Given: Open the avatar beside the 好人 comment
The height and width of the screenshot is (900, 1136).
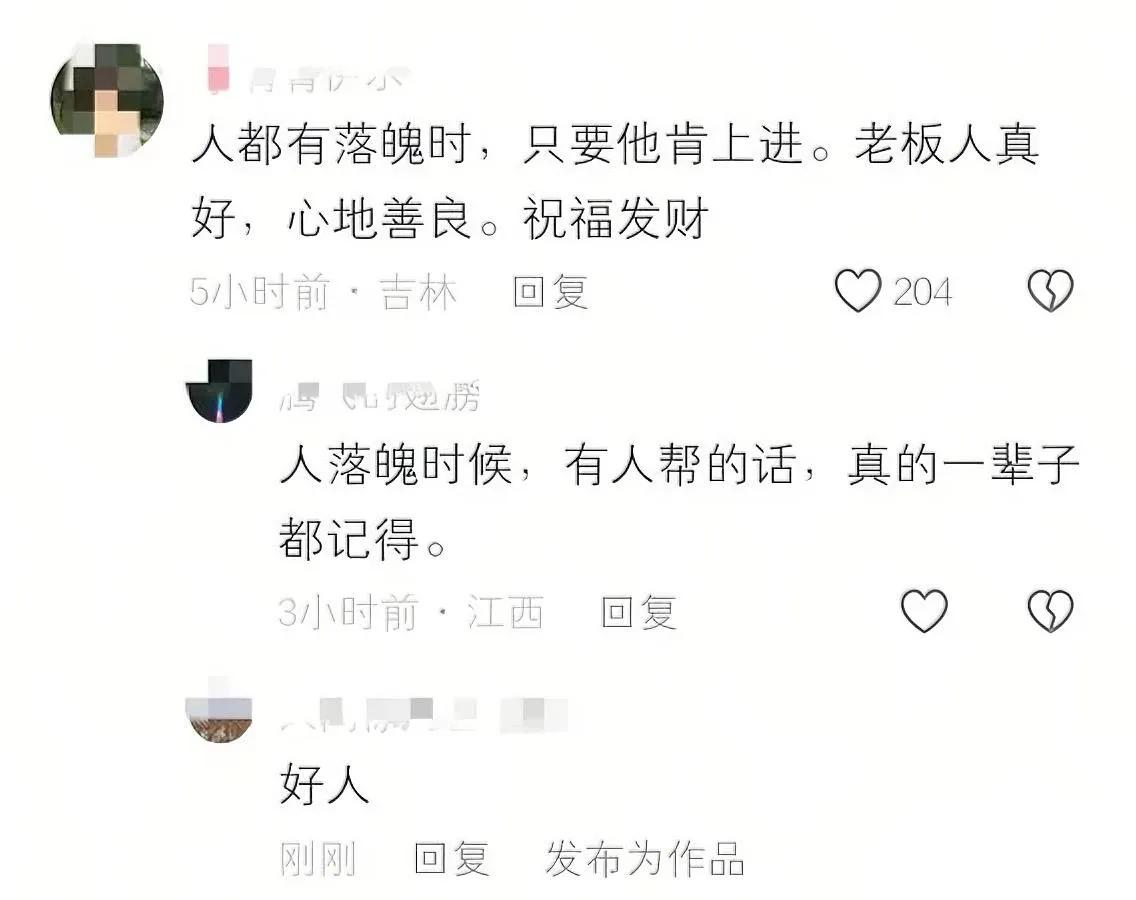Looking at the screenshot, I should click(219, 710).
